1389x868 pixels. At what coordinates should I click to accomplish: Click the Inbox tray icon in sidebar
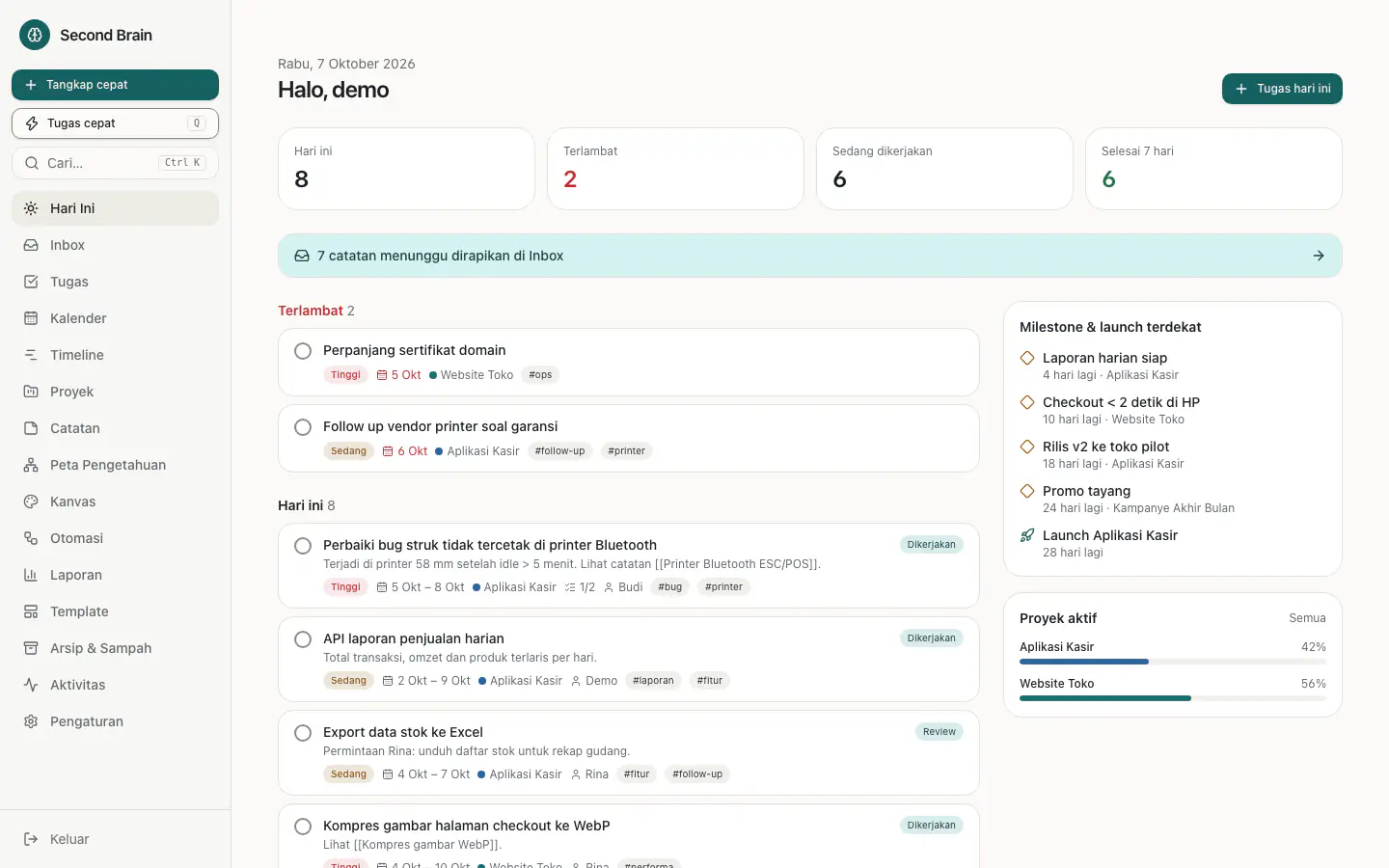coord(31,245)
